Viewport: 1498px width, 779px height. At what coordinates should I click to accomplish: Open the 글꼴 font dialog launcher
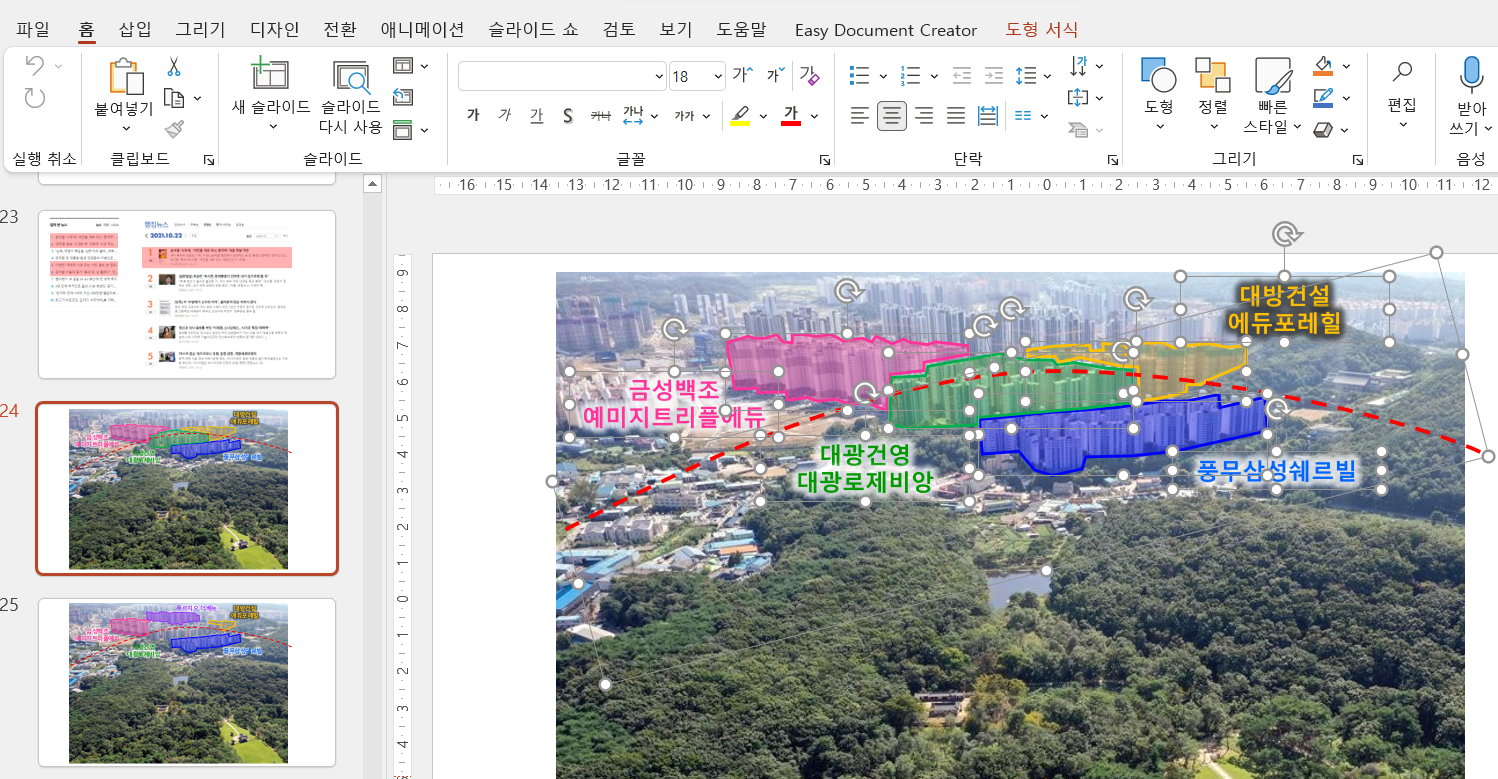click(x=825, y=160)
